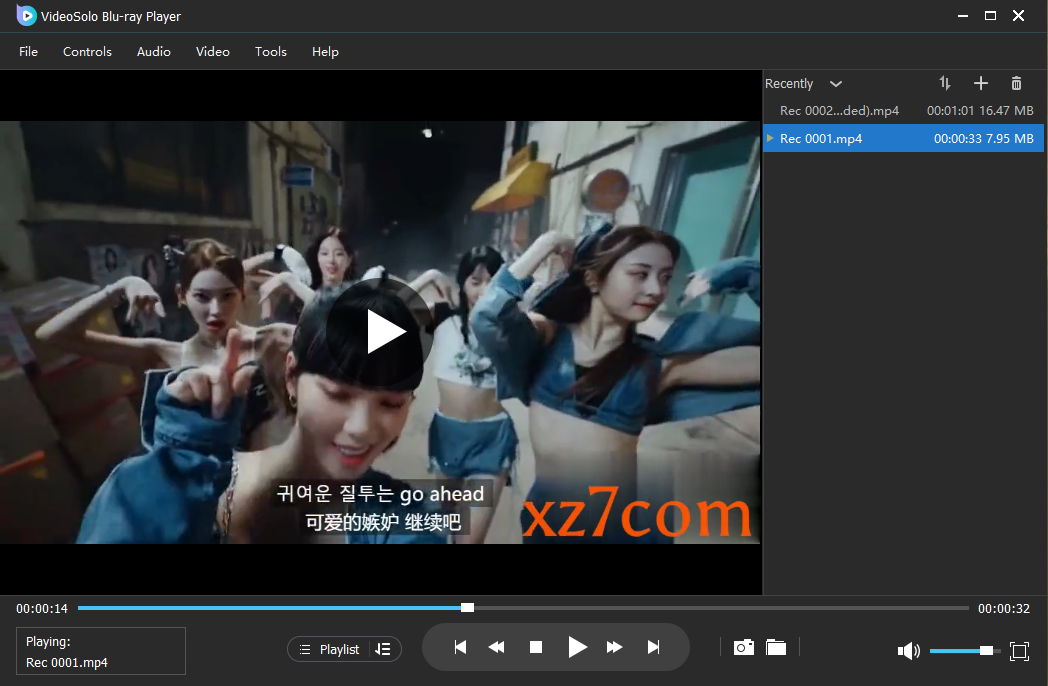Delete playlist item with trash icon
The width and height of the screenshot is (1048, 686).
[x=1016, y=83]
